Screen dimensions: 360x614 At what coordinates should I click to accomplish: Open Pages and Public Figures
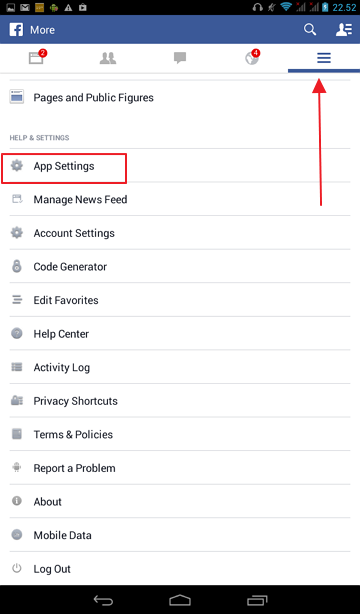(x=180, y=98)
